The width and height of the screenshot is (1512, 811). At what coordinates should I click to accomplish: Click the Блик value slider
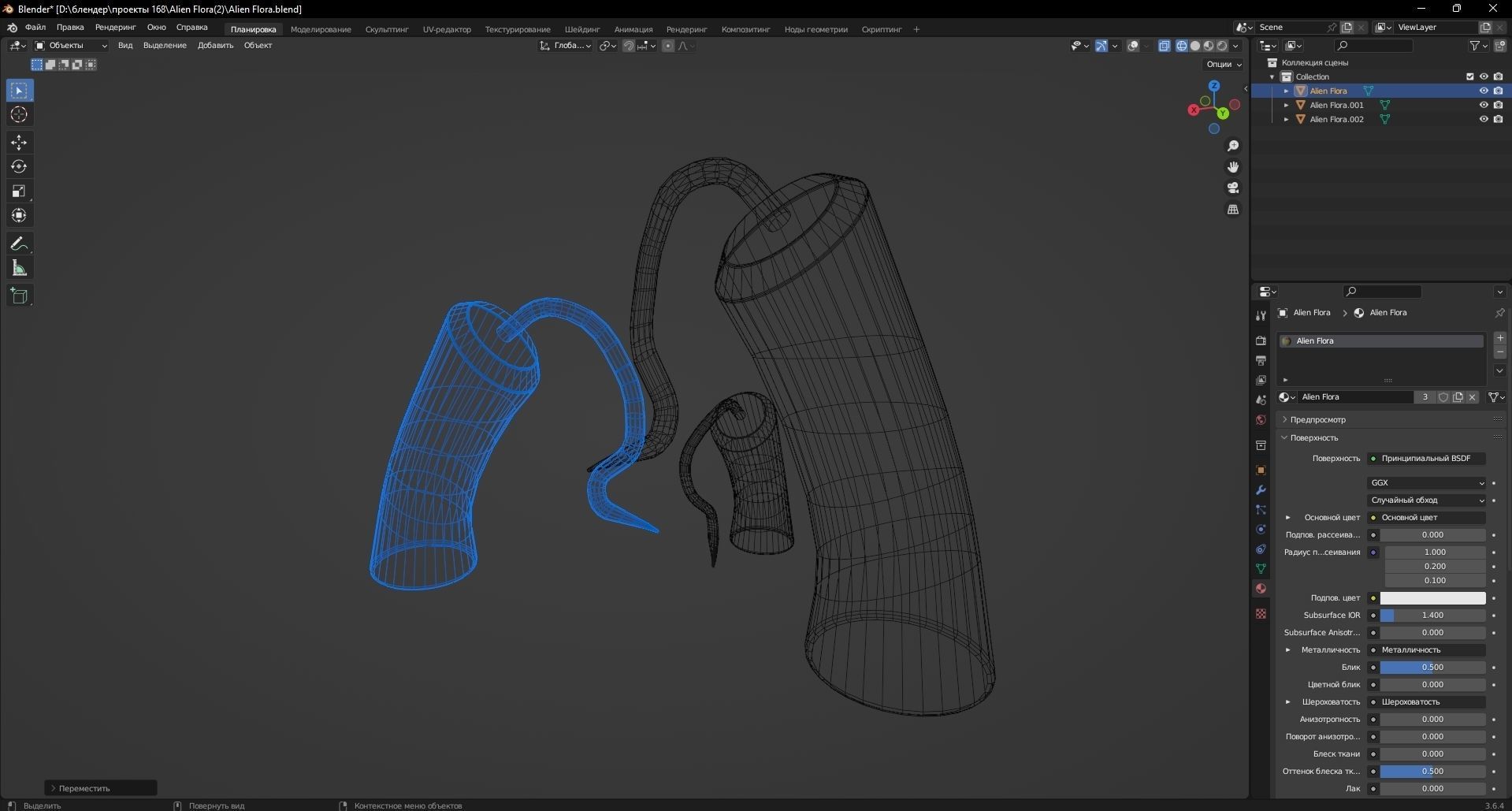[1432, 668]
